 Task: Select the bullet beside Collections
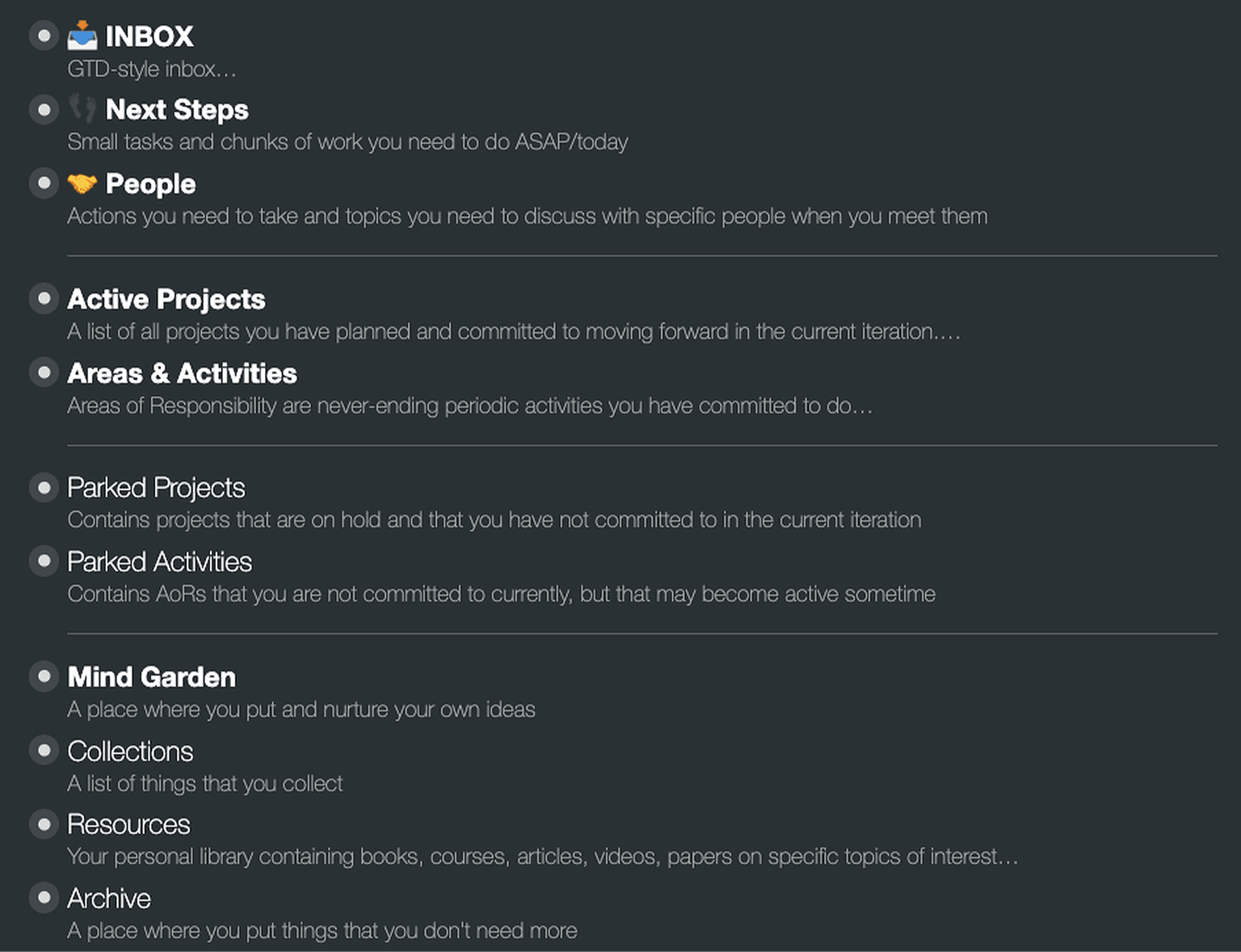click(44, 749)
